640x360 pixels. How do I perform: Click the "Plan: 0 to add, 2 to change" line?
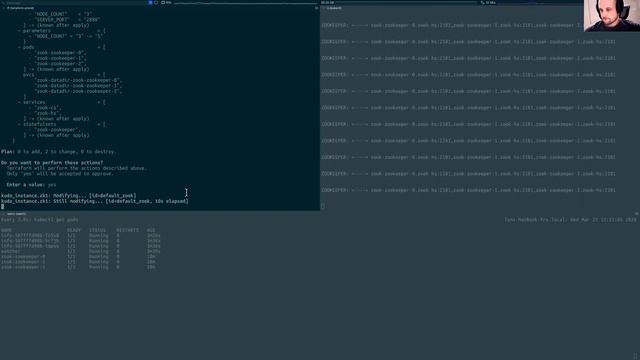pyautogui.click(x=59, y=151)
